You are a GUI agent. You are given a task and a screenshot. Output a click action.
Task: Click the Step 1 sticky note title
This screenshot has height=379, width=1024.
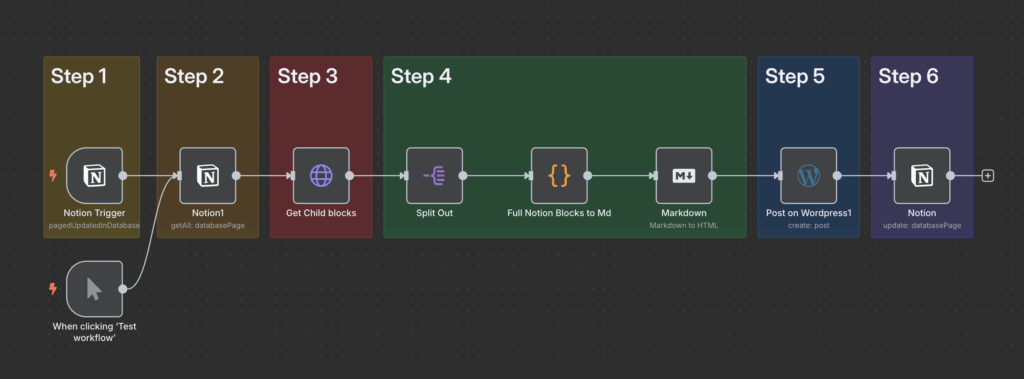point(79,76)
